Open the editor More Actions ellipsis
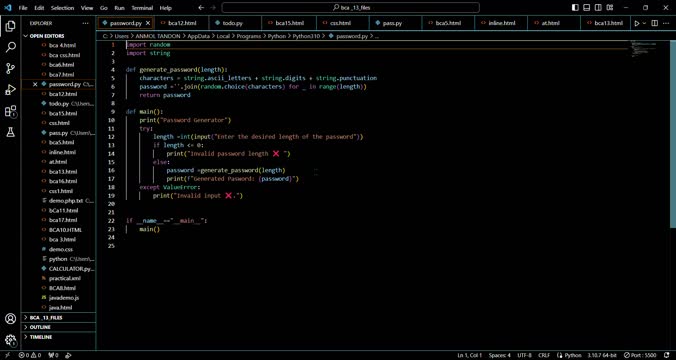The height and width of the screenshot is (360, 676). pos(667,23)
